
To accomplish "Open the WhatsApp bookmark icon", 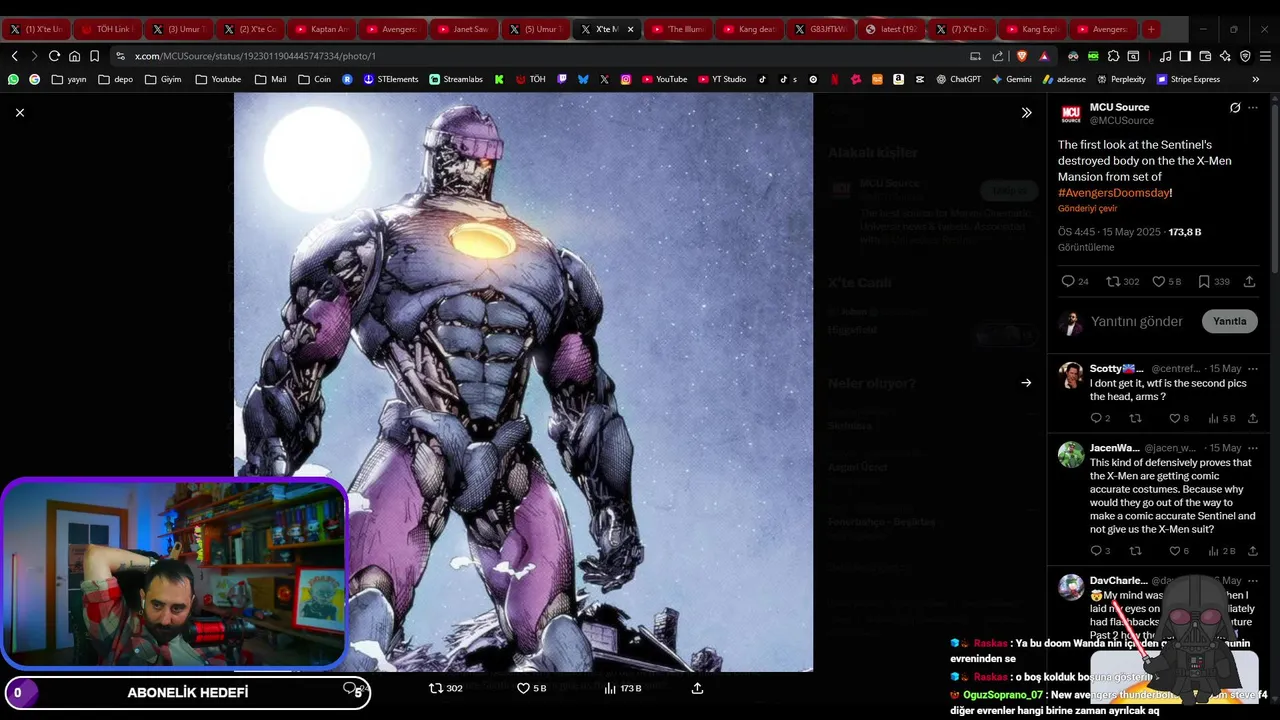I will click(13, 79).
